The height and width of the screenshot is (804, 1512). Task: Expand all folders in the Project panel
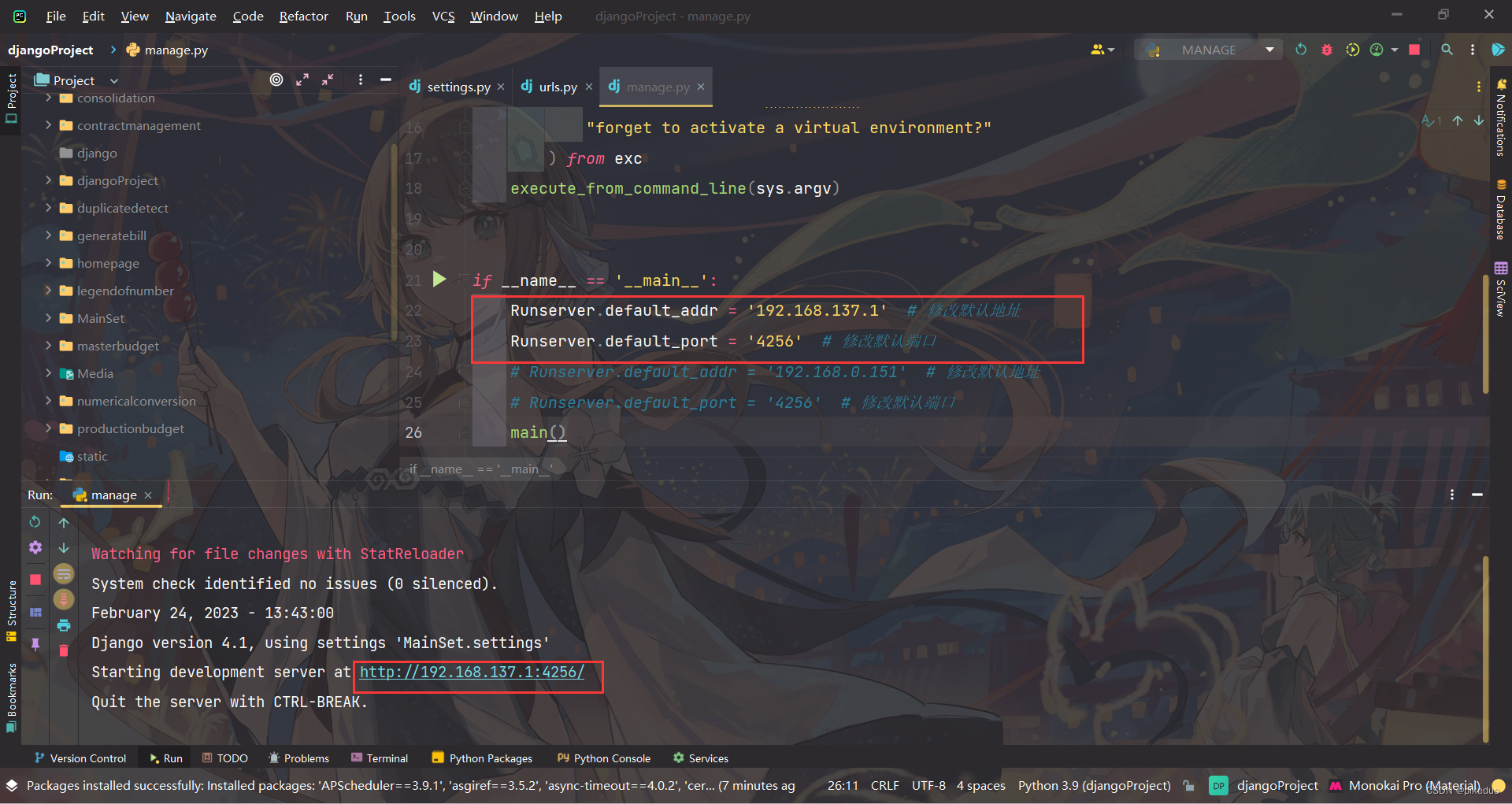point(302,80)
